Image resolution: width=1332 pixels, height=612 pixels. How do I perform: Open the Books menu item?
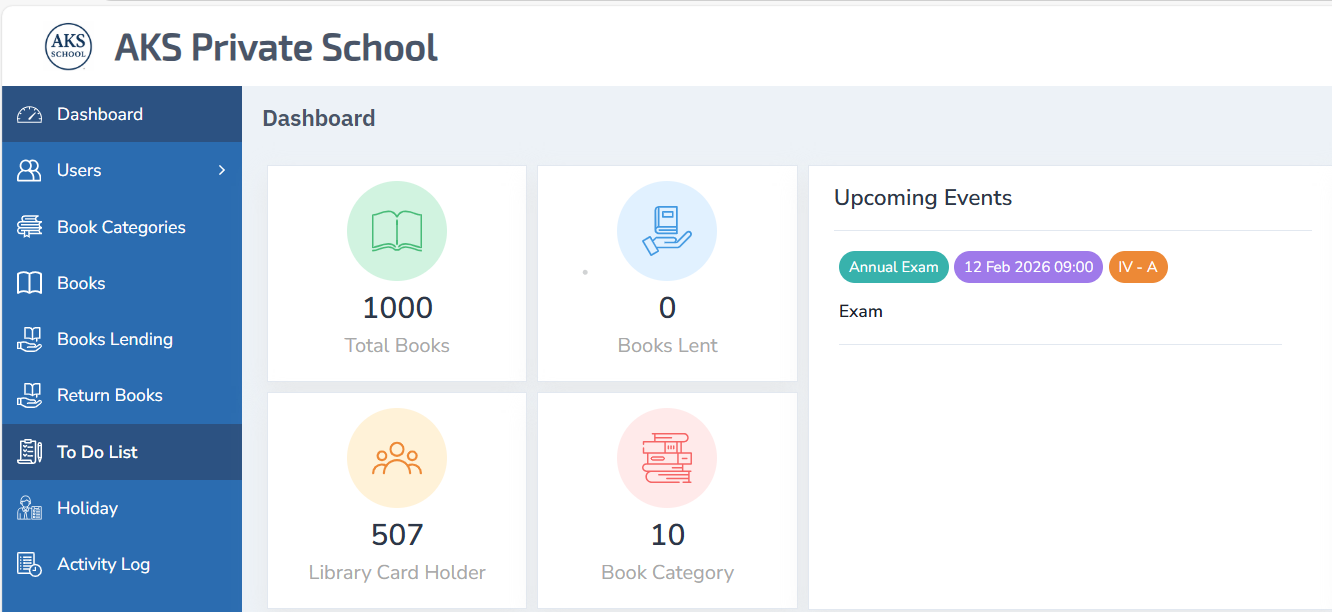point(81,283)
